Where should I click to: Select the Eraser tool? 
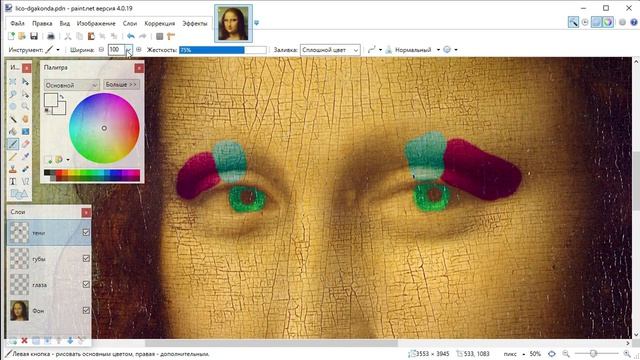click(x=25, y=144)
